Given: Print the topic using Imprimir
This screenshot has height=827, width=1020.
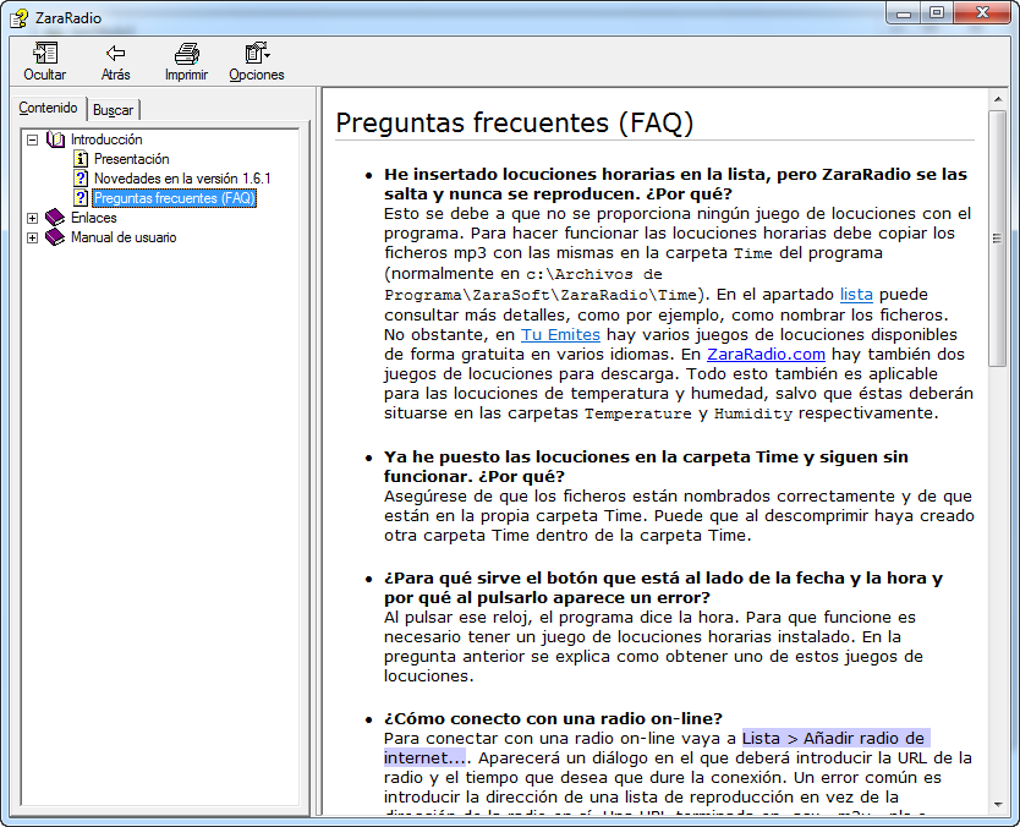Looking at the screenshot, I should (187, 53).
